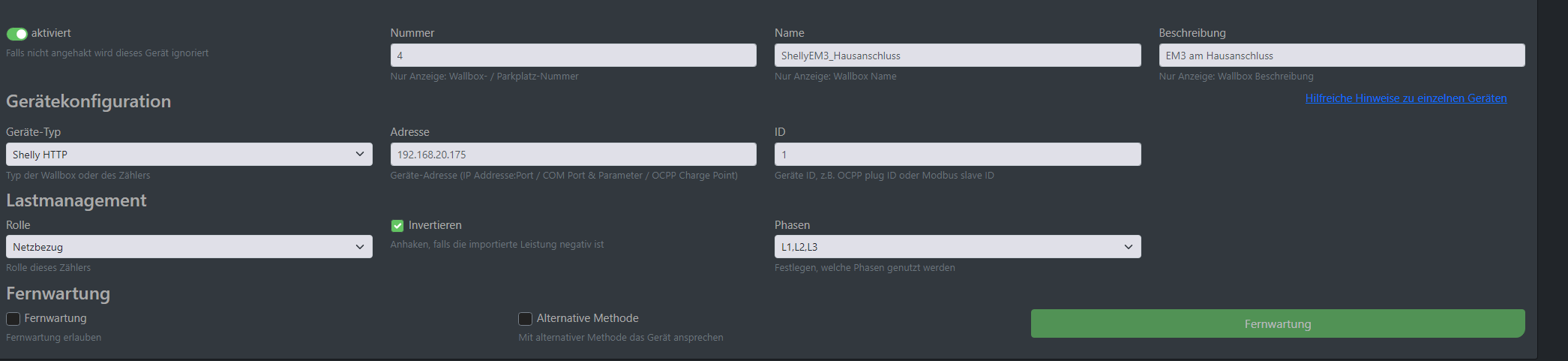
Task: Click the chevron arrow of the Rolle select
Action: 360,247
